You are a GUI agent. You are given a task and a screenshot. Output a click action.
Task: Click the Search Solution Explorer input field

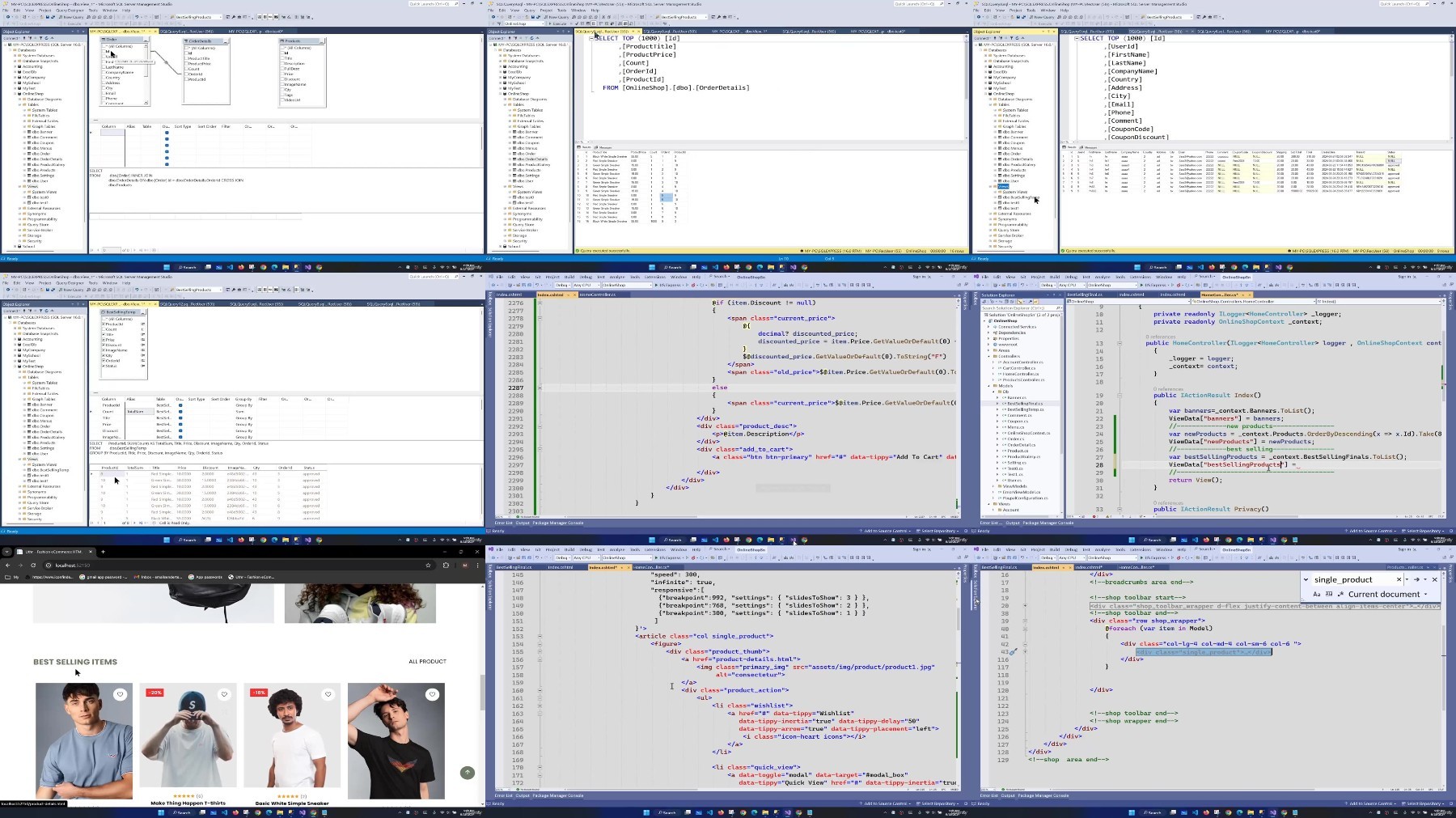point(1022,308)
